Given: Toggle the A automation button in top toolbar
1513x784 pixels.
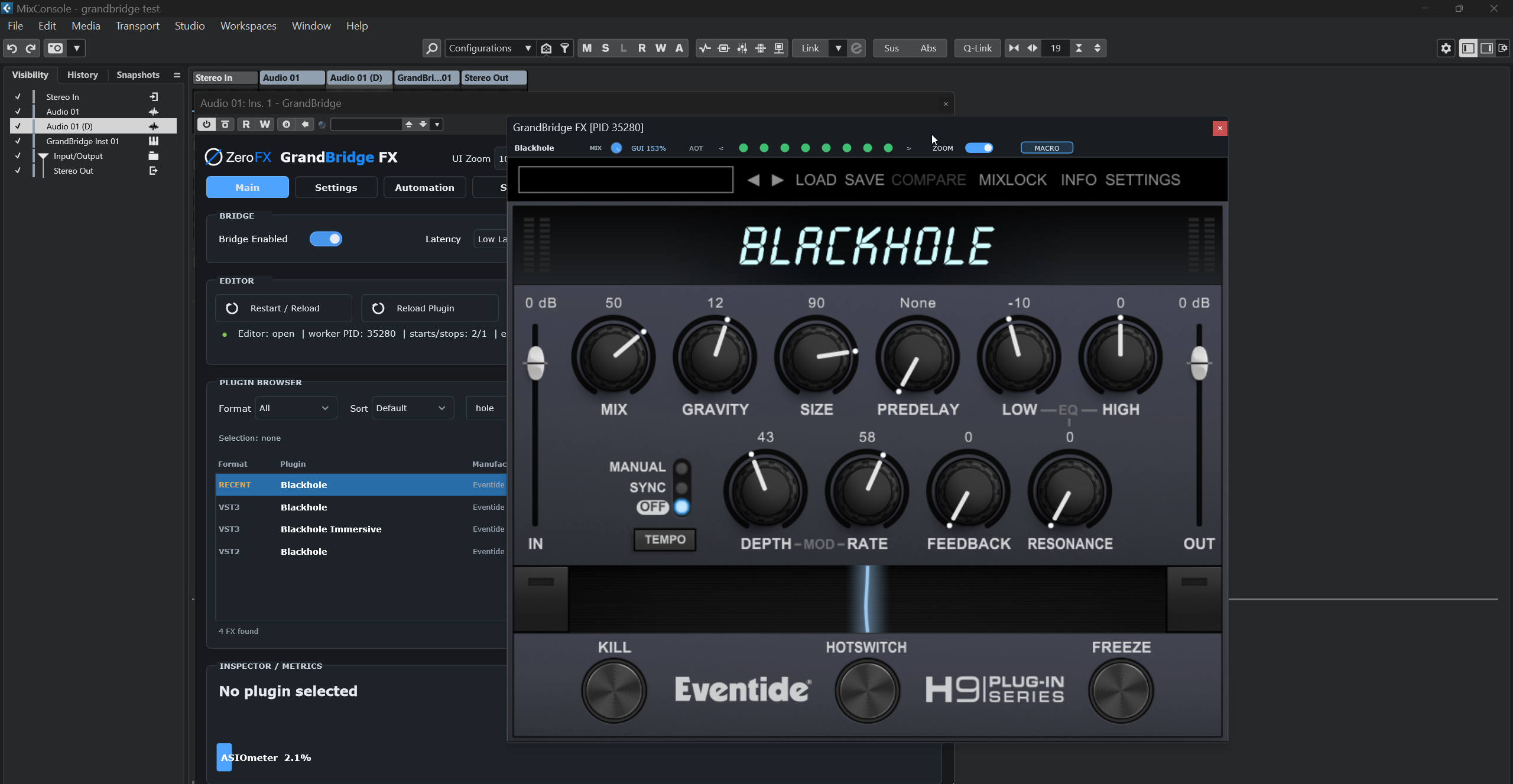Looking at the screenshot, I should 680,48.
